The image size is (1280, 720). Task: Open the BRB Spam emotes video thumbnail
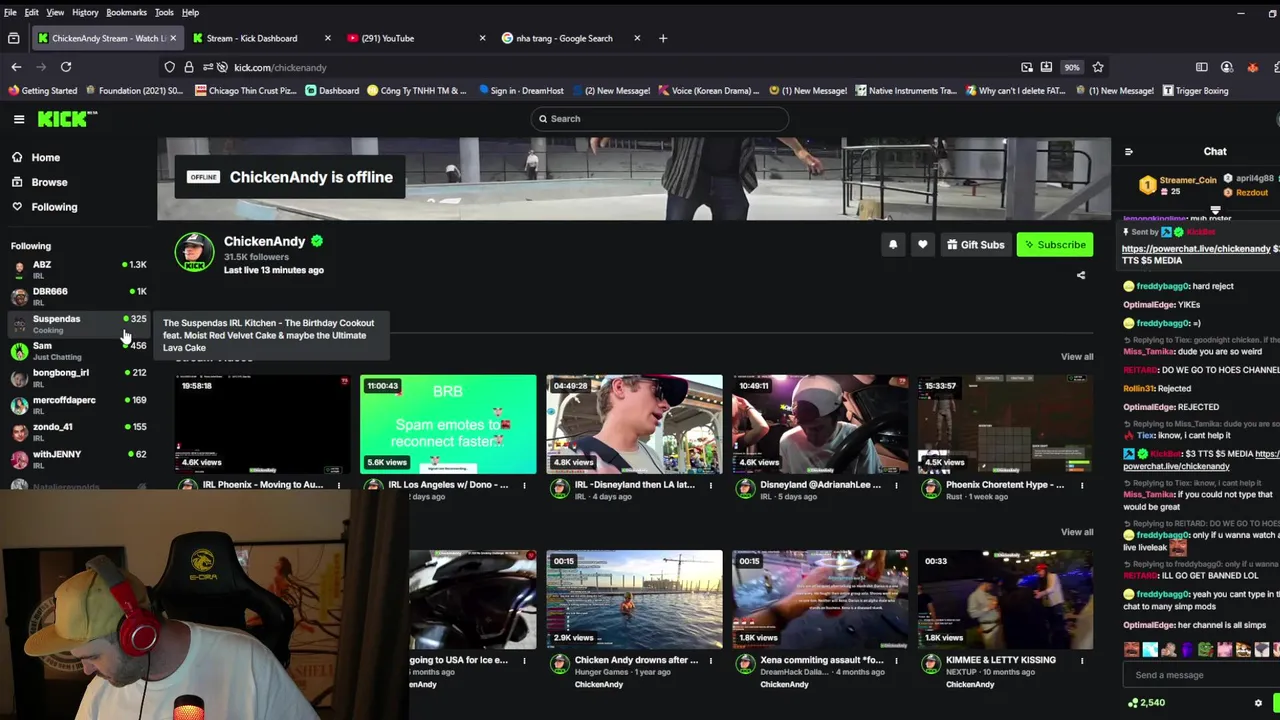[448, 424]
